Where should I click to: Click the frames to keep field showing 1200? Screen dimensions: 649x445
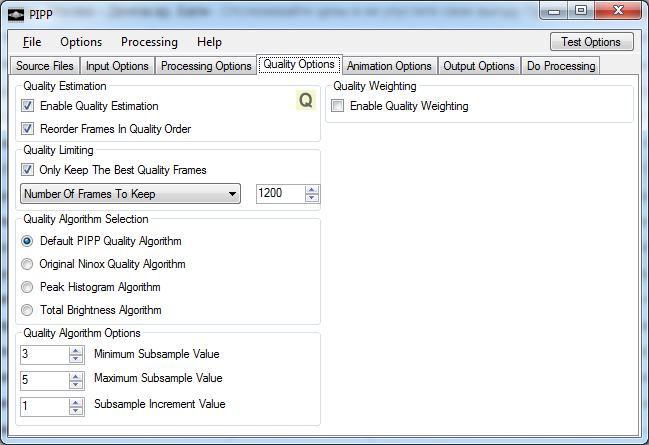280,194
